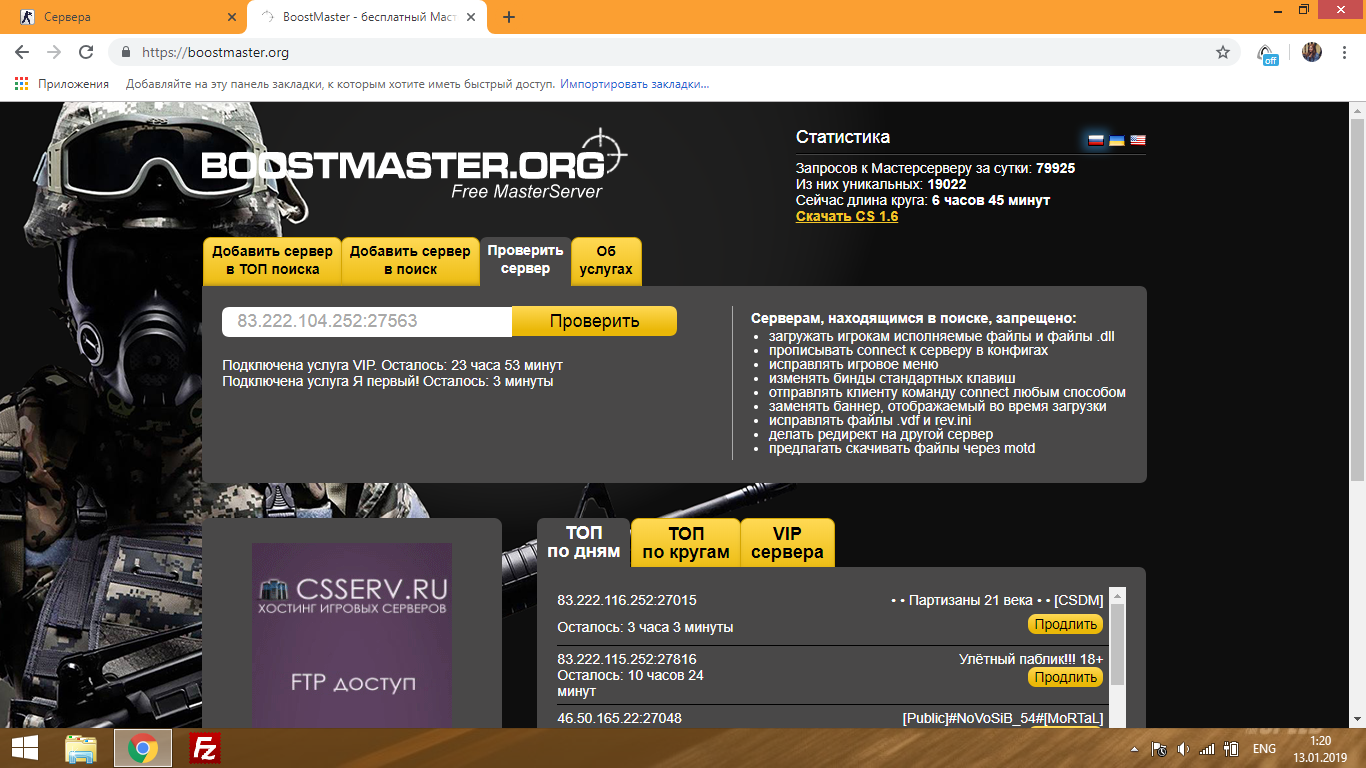Go forward in browser history
Image resolution: width=1366 pixels, height=768 pixels.
(54, 52)
